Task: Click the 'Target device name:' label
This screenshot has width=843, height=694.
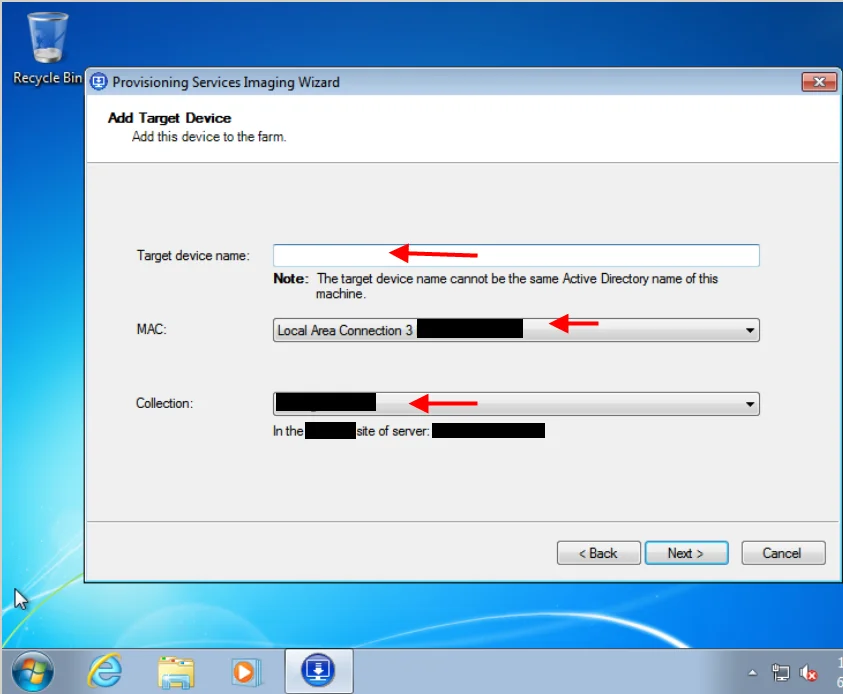Action: (x=193, y=255)
